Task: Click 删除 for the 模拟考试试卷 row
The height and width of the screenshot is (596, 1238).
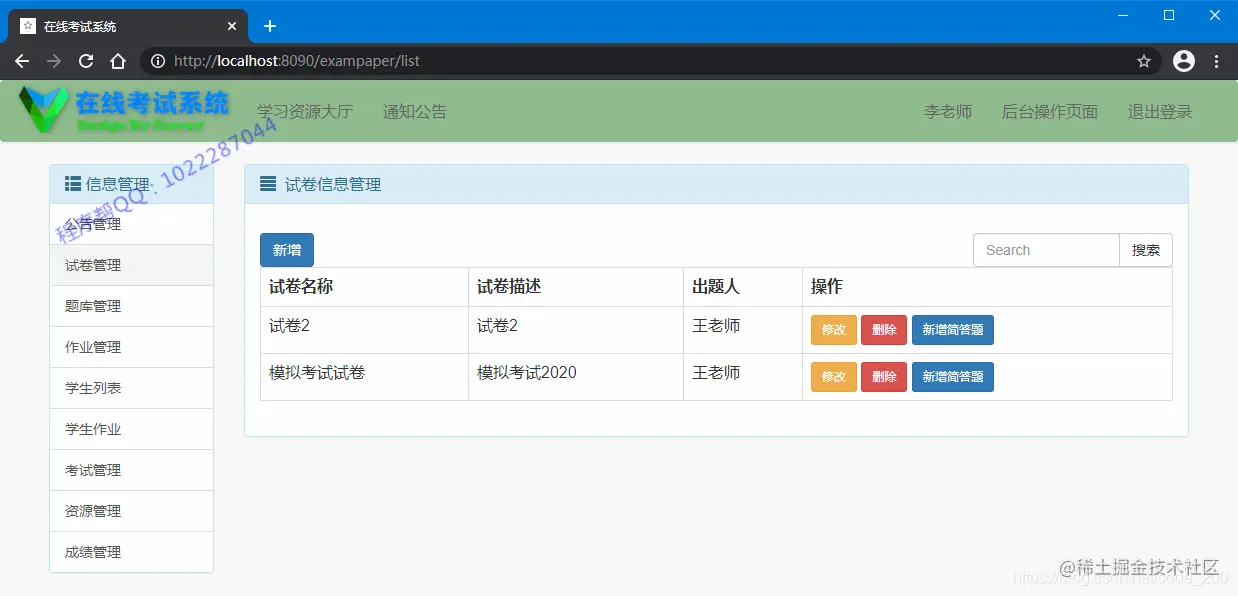Action: point(883,376)
